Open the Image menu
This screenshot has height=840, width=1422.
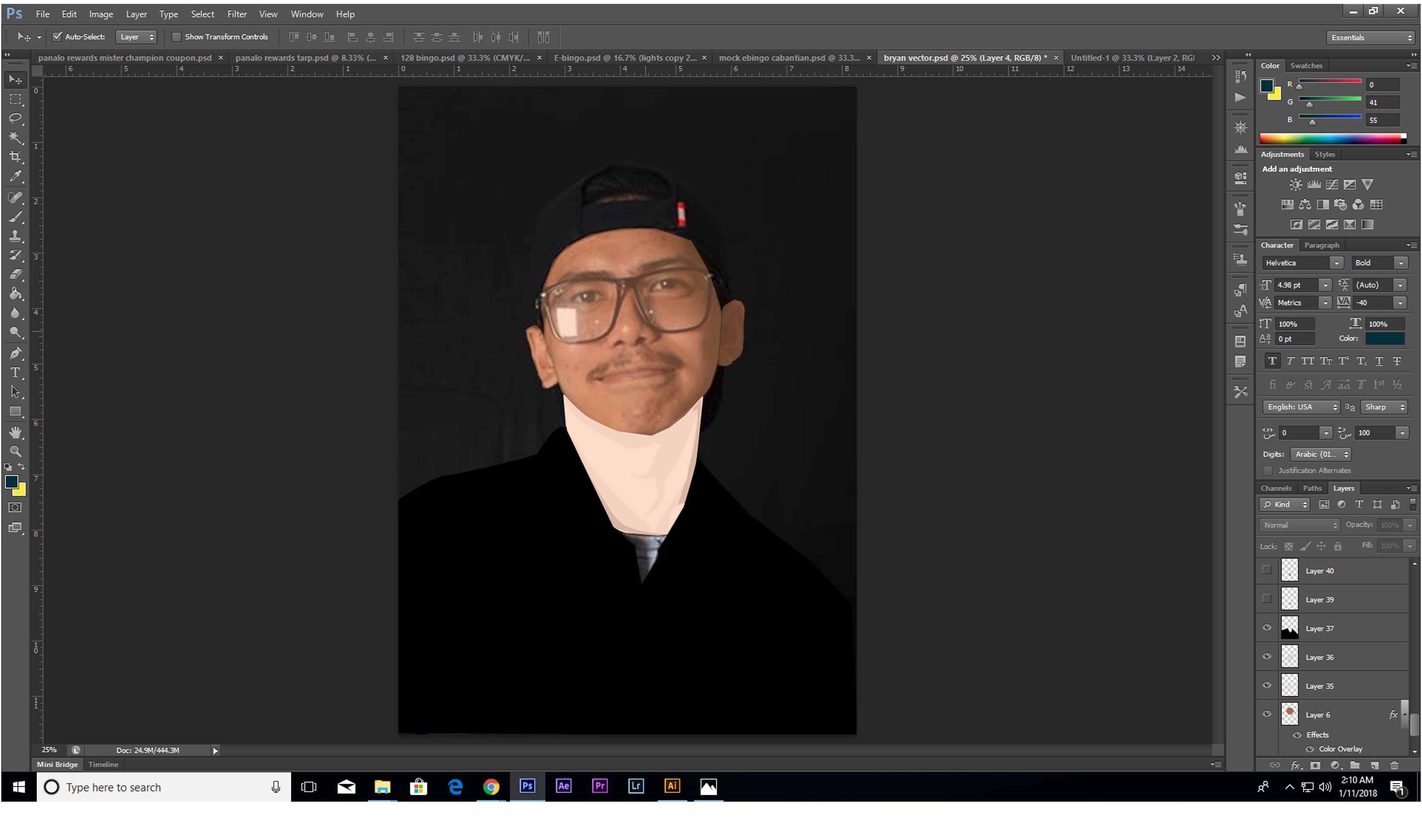coord(101,14)
